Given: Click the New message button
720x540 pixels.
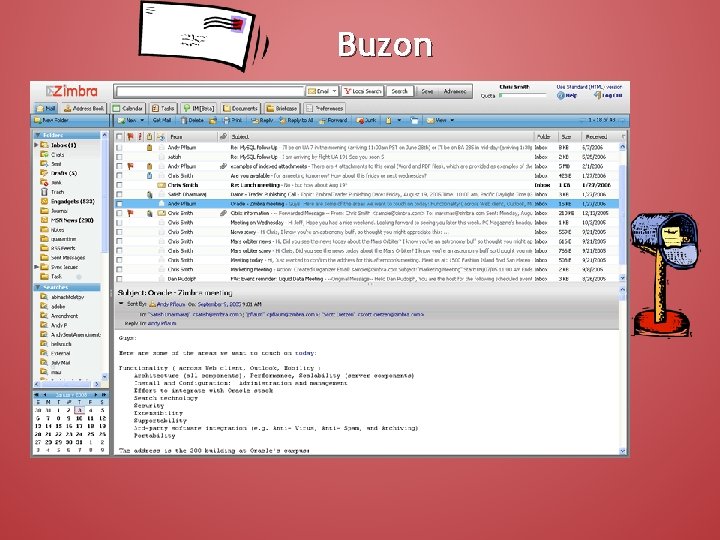Looking at the screenshot, I should pos(127,120).
